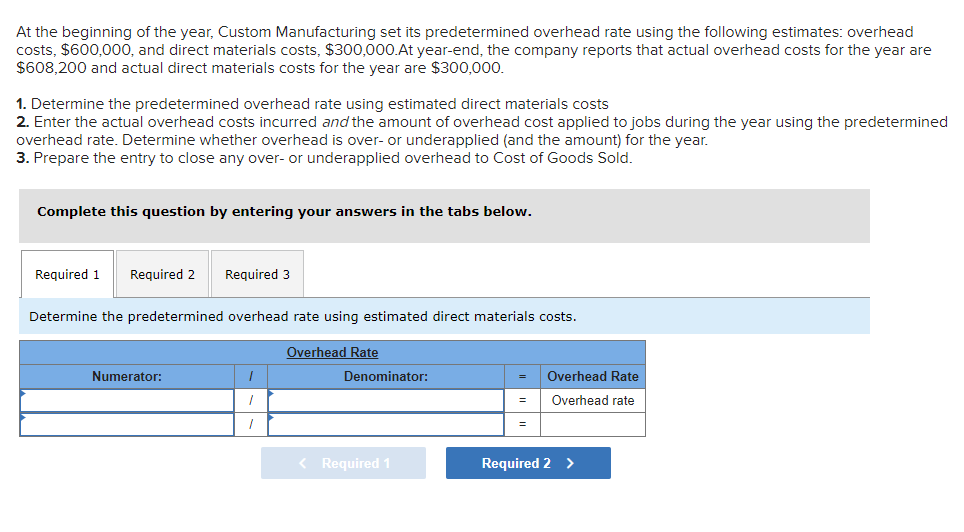Click the slash divider in the second data row

click(x=250, y=424)
